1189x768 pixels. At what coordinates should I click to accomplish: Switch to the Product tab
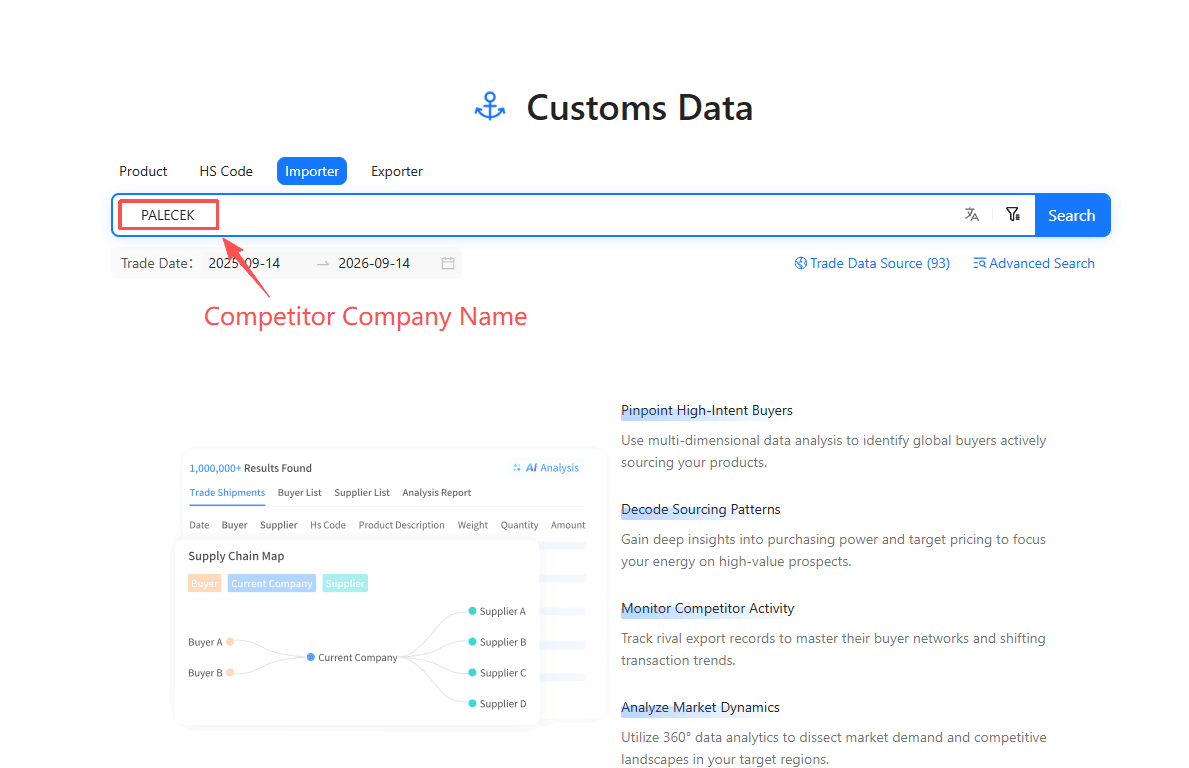point(143,171)
